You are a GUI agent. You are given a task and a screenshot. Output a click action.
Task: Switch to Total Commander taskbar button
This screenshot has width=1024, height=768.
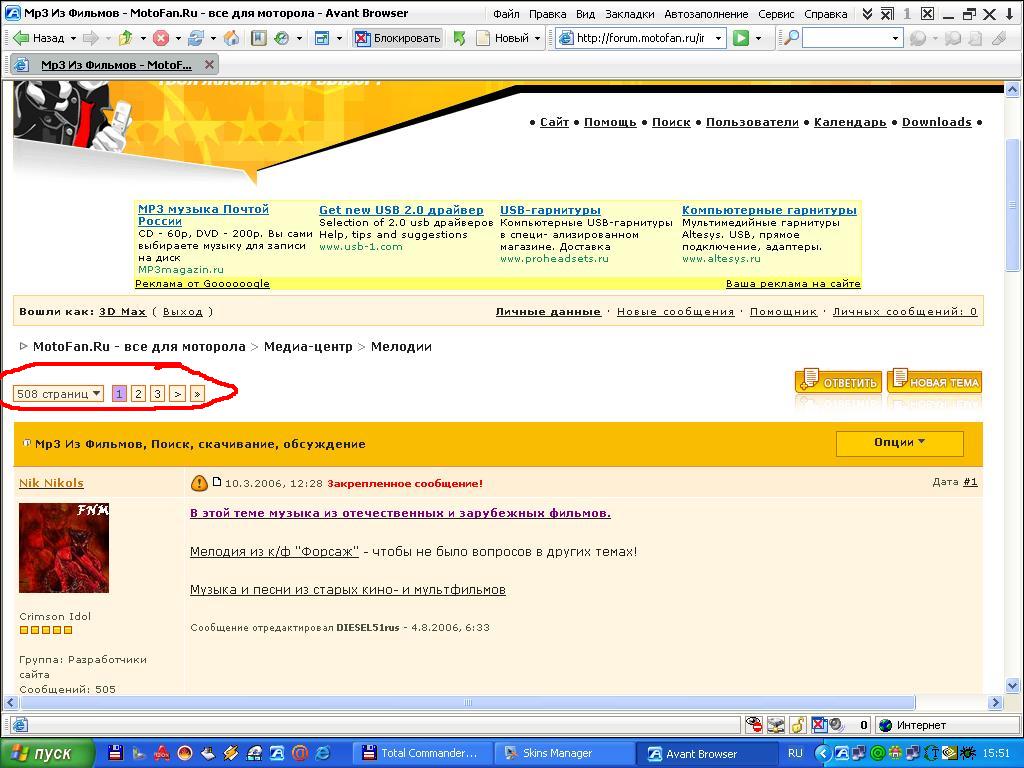421,753
